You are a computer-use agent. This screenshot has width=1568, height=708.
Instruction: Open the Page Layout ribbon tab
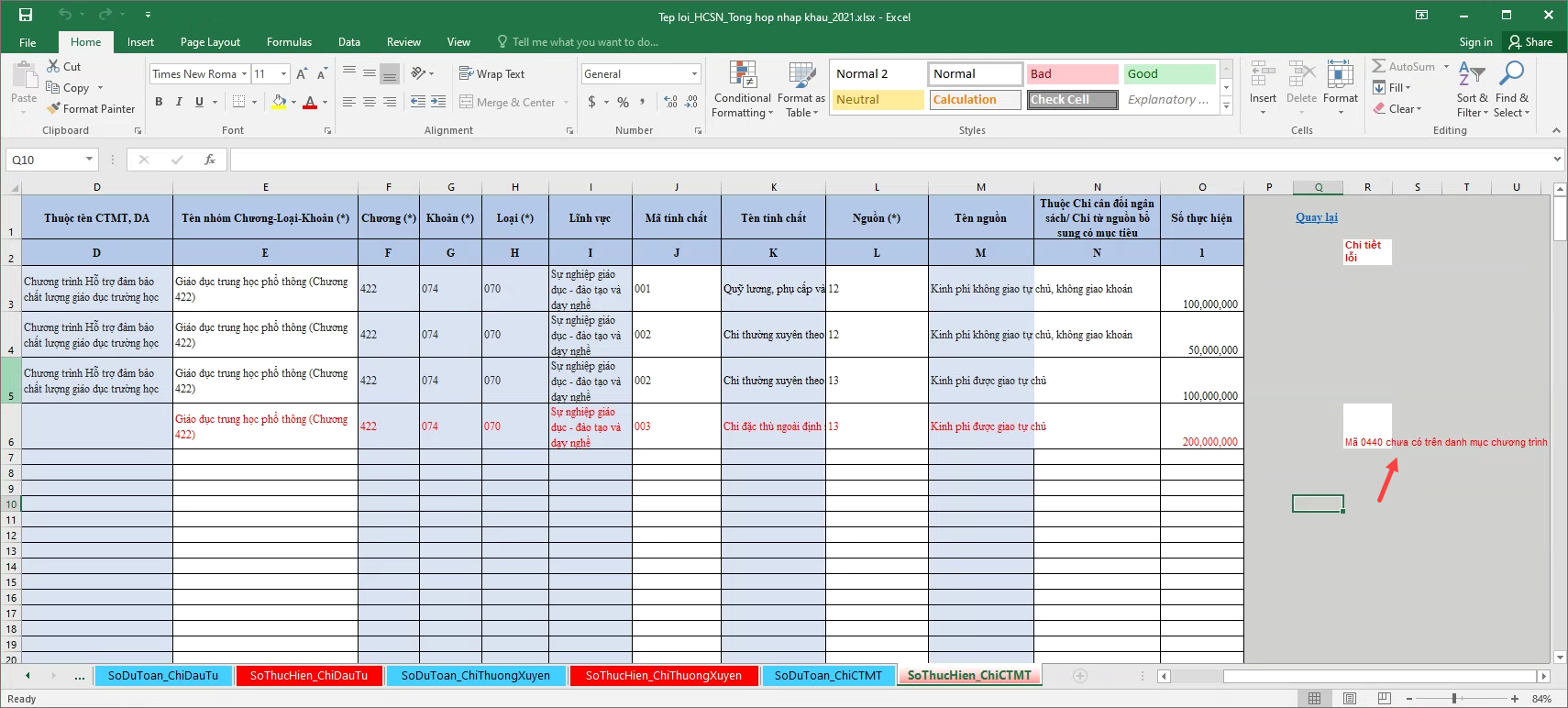tap(210, 42)
